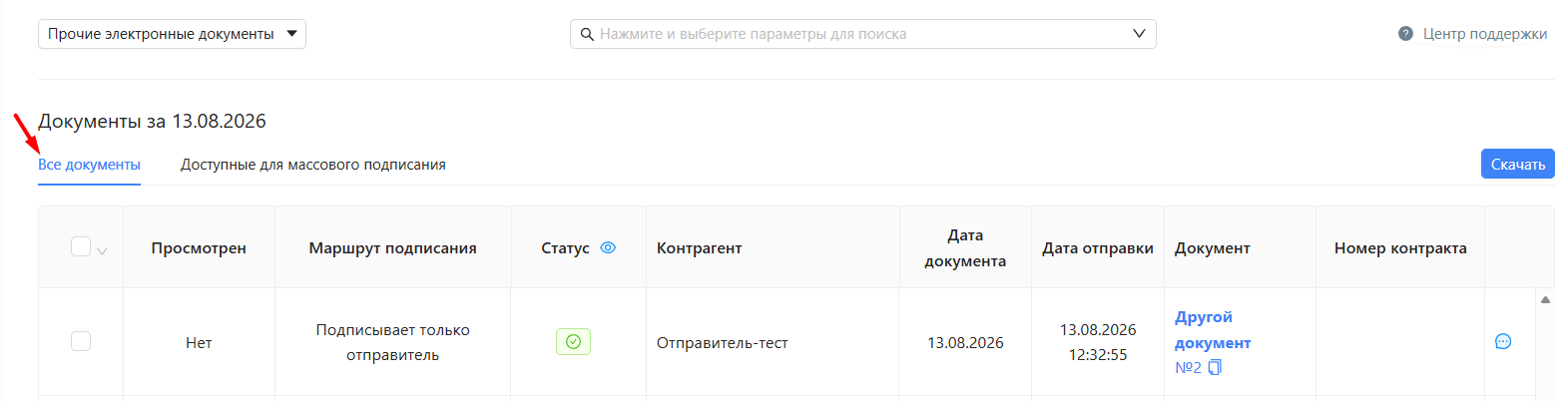
Task: Click the search magnifier icon
Action: pyautogui.click(x=587, y=34)
